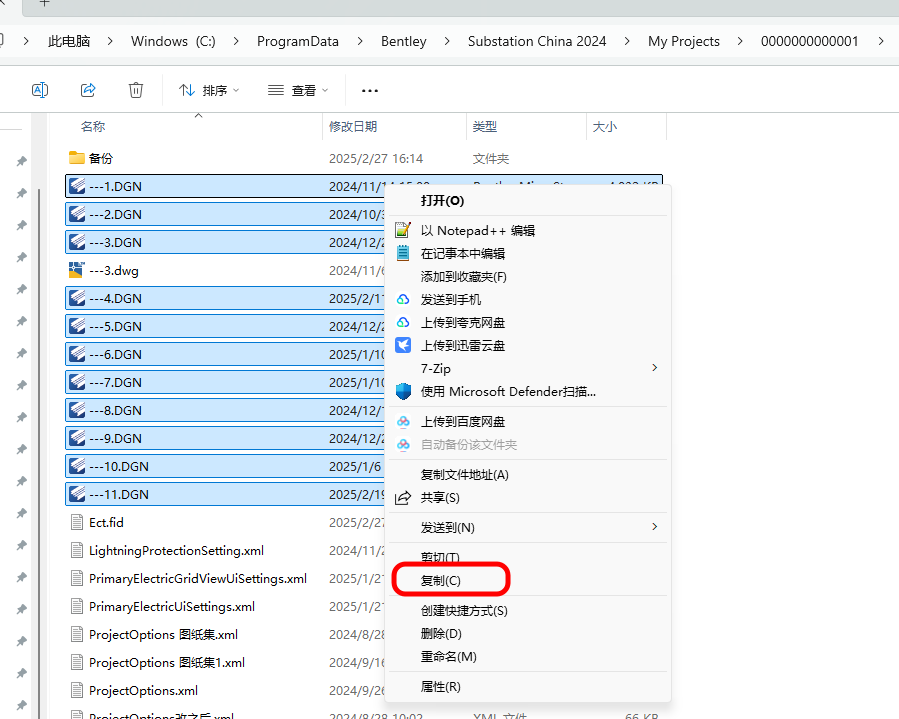Select PrimaryElectricUiSettings.xml file

(172, 607)
